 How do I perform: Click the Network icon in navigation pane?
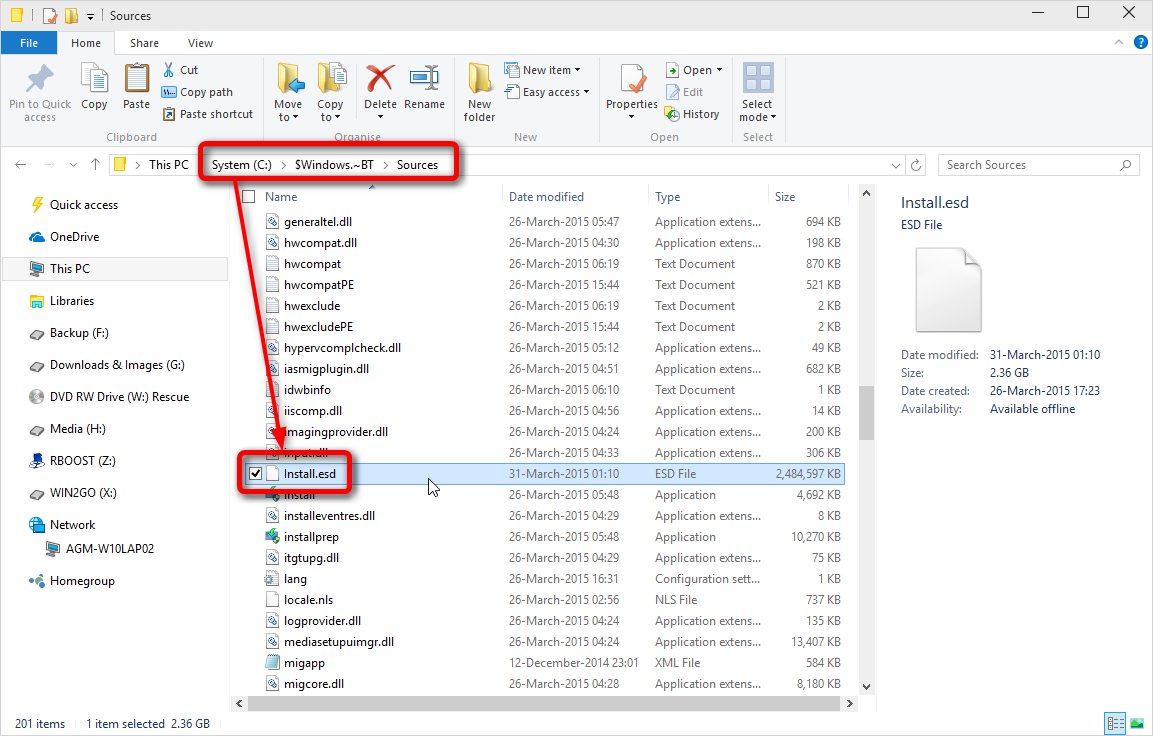[x=37, y=525]
